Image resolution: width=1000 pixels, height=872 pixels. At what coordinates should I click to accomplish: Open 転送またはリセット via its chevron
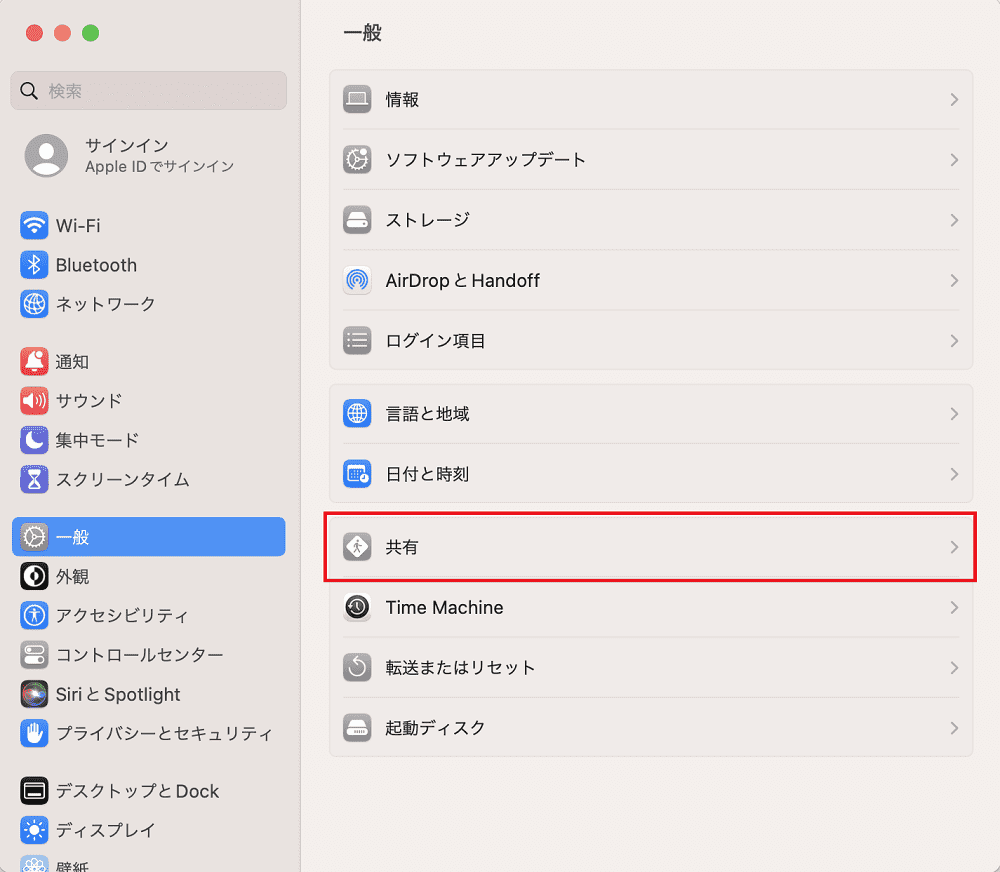pyautogui.click(x=954, y=667)
